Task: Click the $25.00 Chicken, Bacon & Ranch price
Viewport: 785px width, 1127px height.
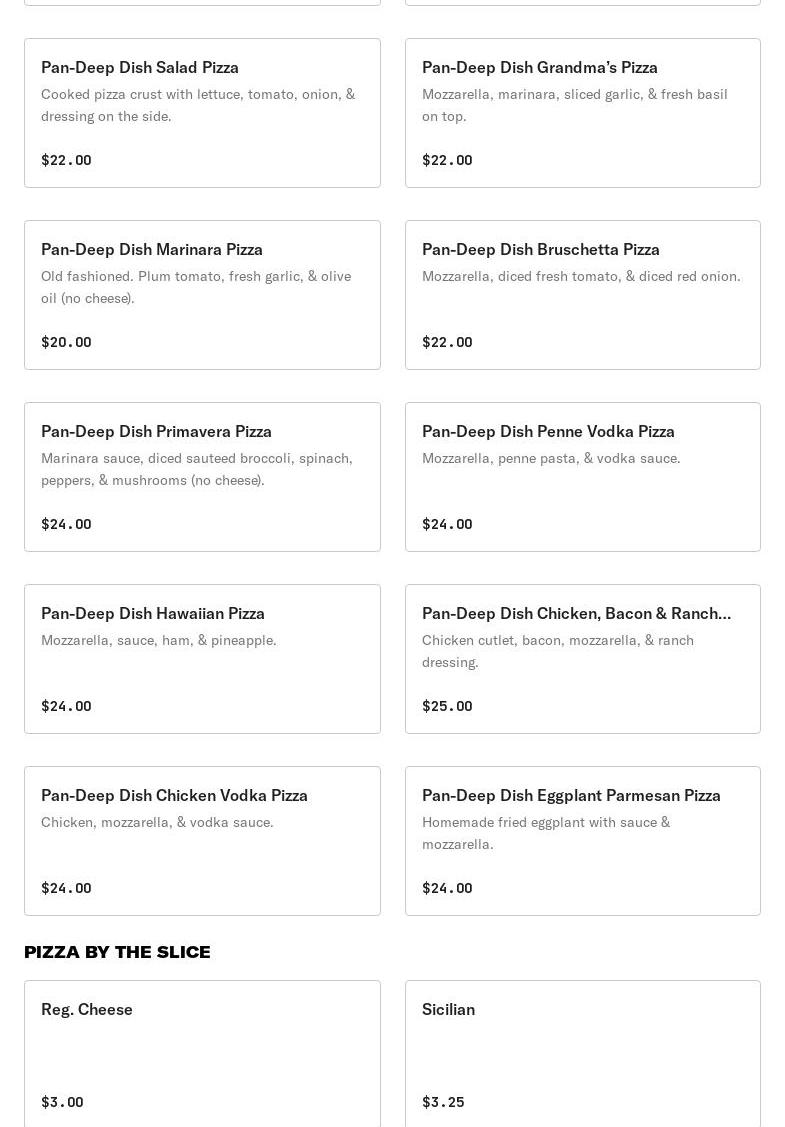Action: (447, 706)
